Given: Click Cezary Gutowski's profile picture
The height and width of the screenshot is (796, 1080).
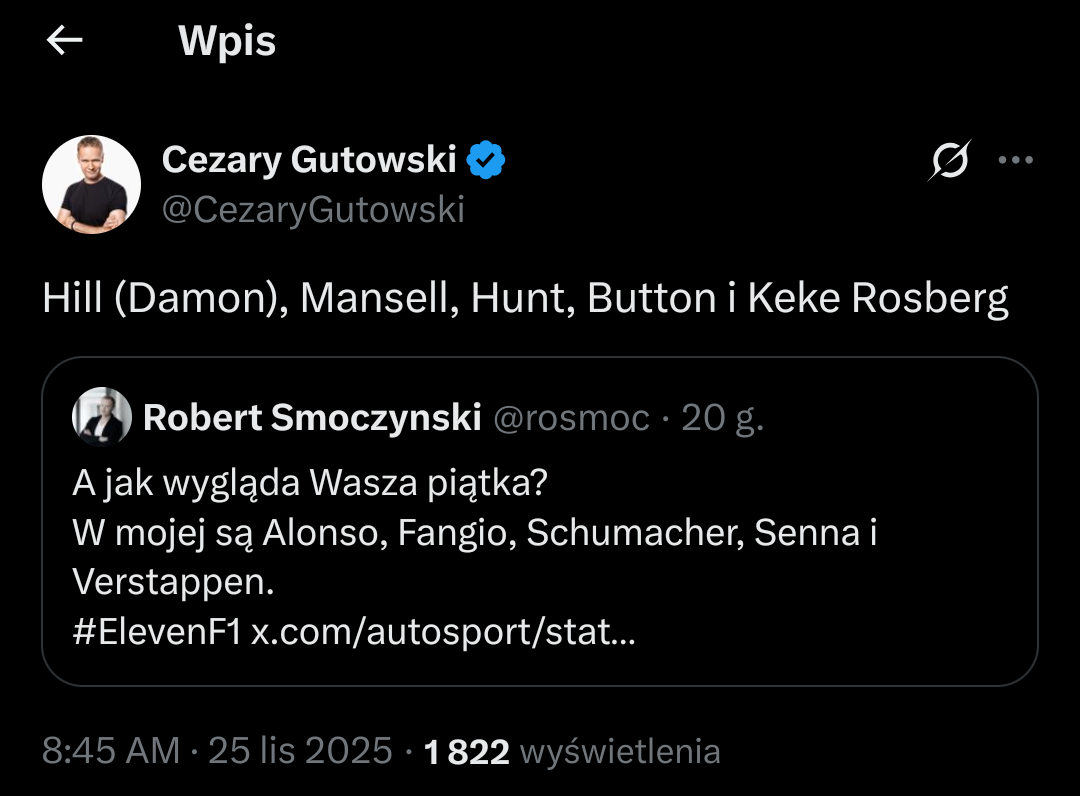Looking at the screenshot, I should coord(91,185).
